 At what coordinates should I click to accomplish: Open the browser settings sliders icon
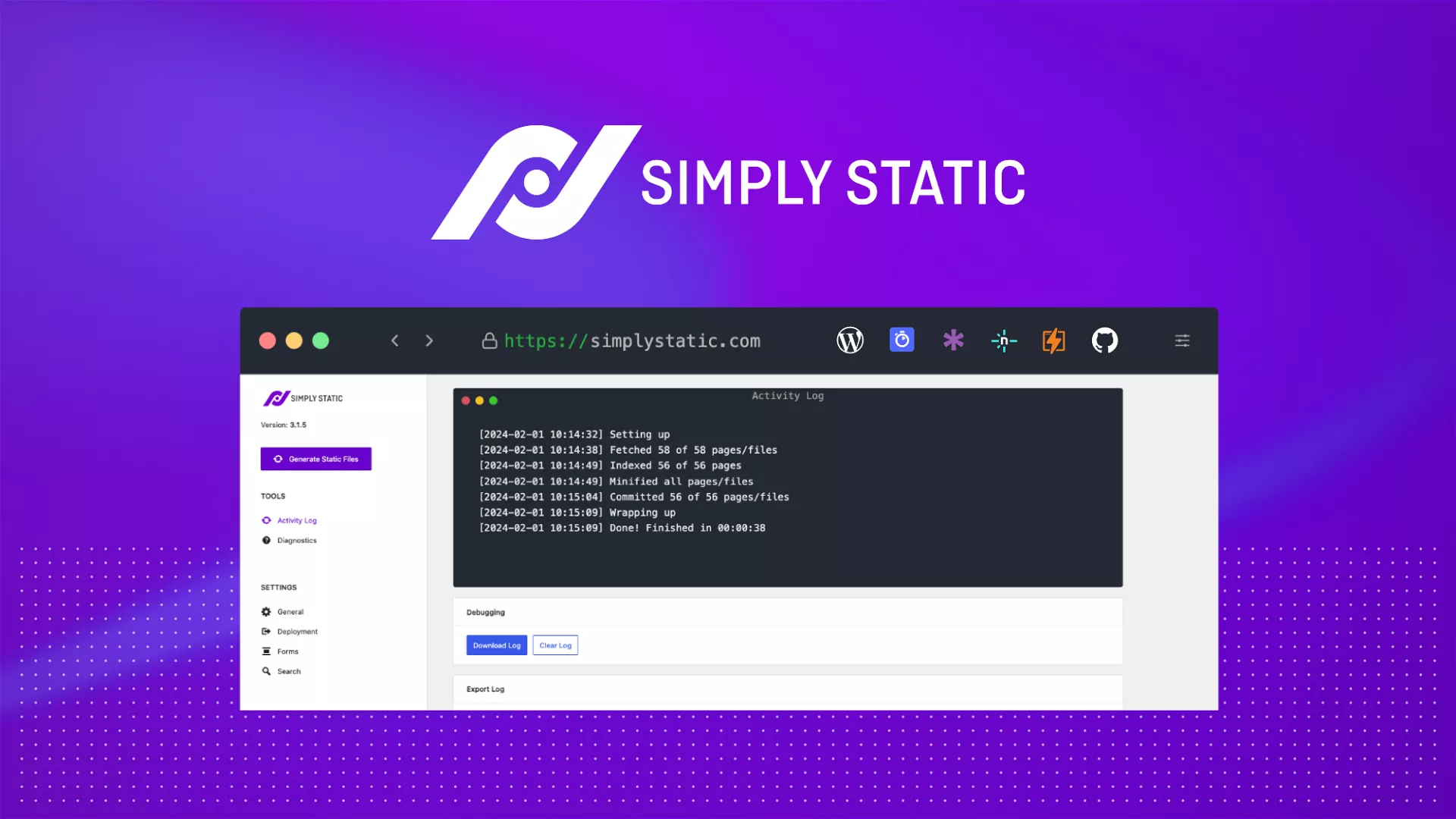pos(1182,340)
